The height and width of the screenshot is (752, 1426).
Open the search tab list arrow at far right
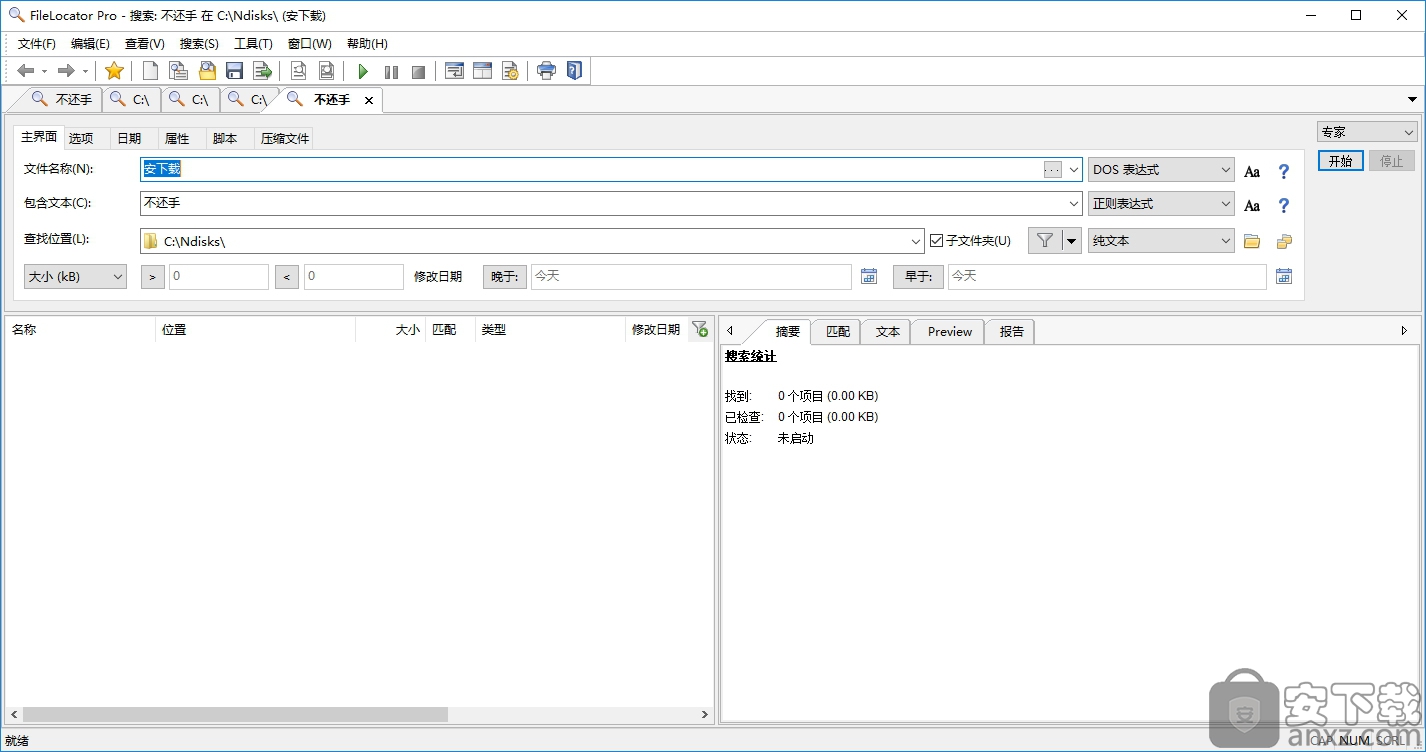point(1413,99)
